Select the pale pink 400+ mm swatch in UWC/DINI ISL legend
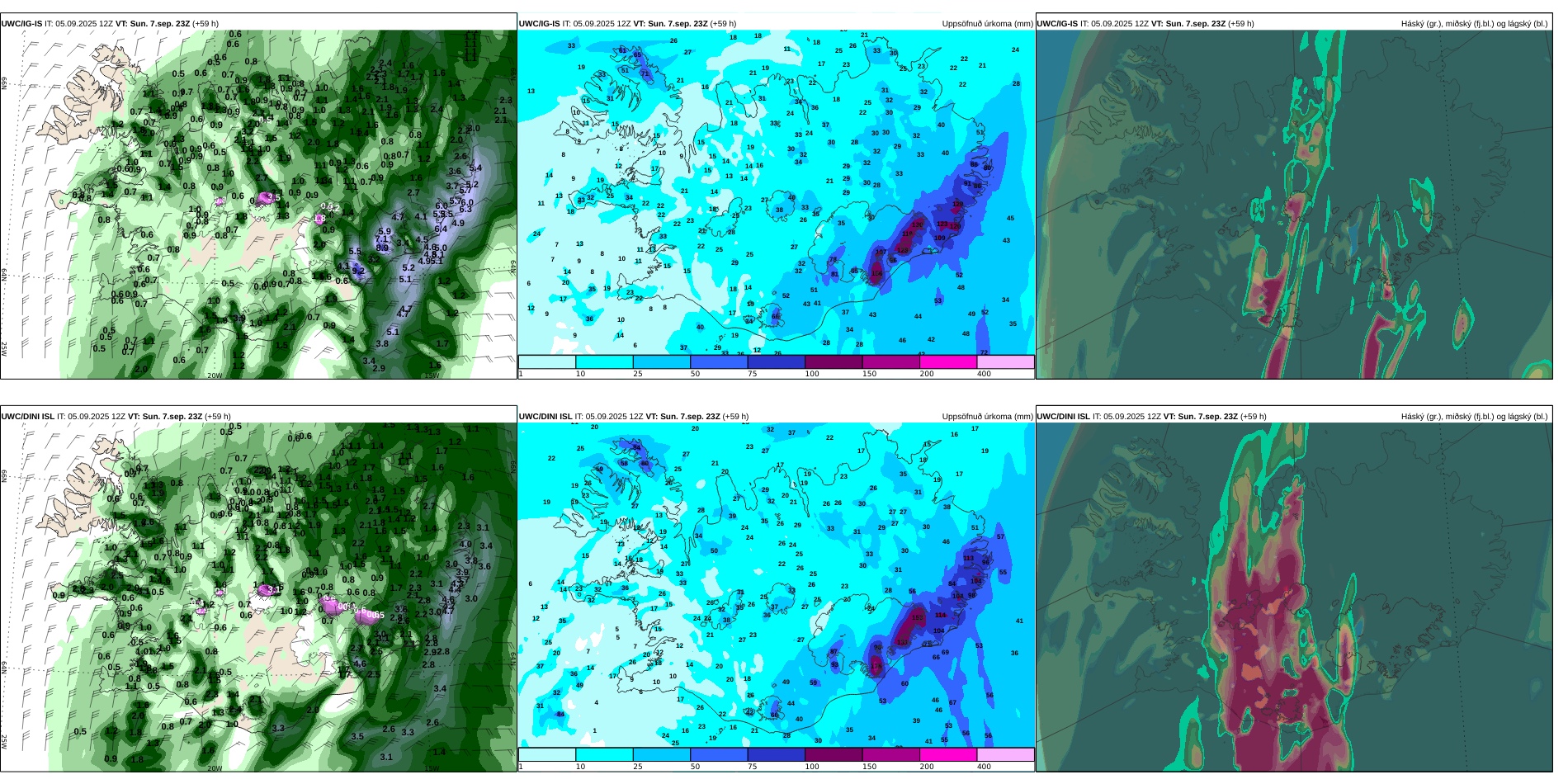Image resolution: width=1568 pixels, height=784 pixels. 1005,754
